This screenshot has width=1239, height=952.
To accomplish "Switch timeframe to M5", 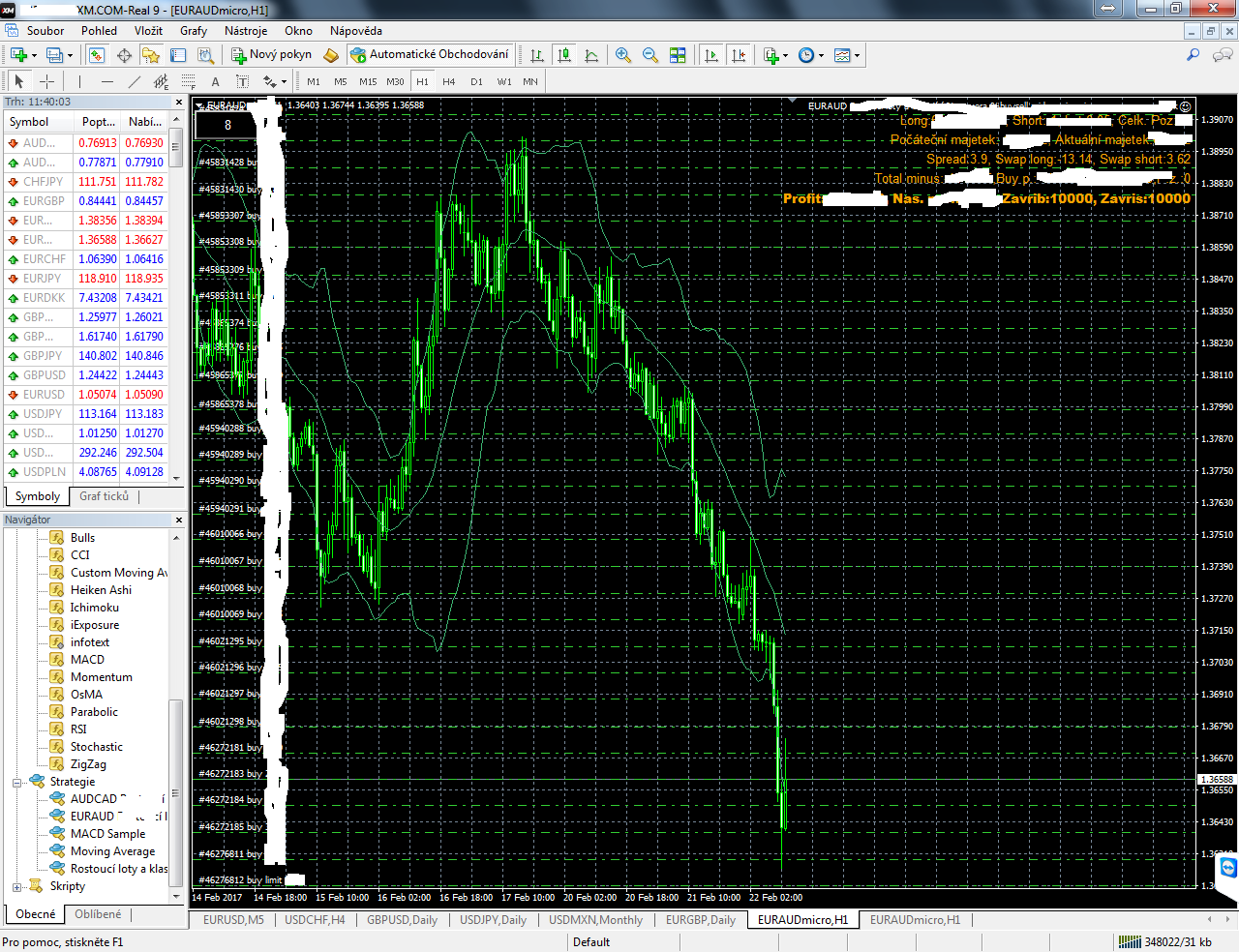I will pyautogui.click(x=341, y=81).
